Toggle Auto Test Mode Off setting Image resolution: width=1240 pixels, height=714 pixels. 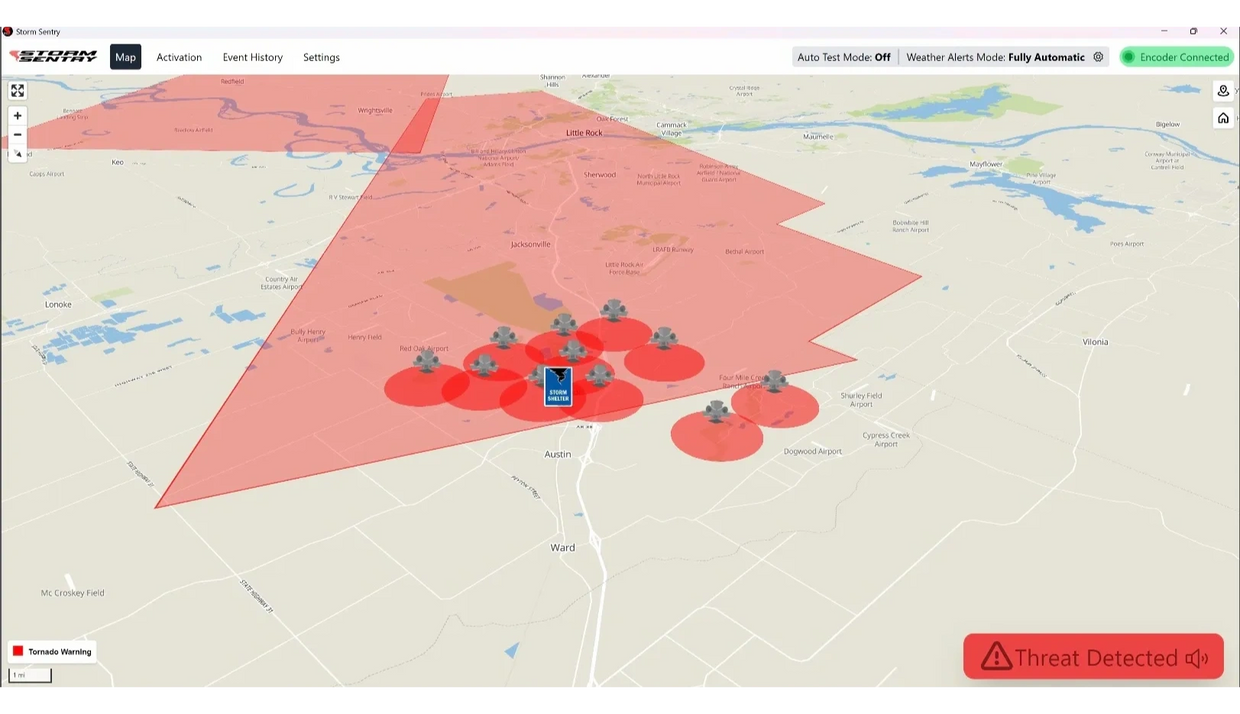pos(844,57)
